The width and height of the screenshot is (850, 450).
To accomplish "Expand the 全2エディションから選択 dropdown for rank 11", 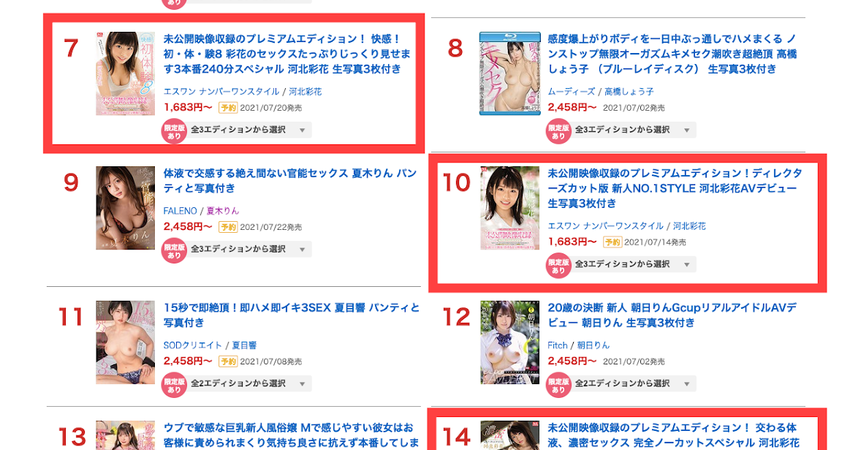I will [249, 383].
